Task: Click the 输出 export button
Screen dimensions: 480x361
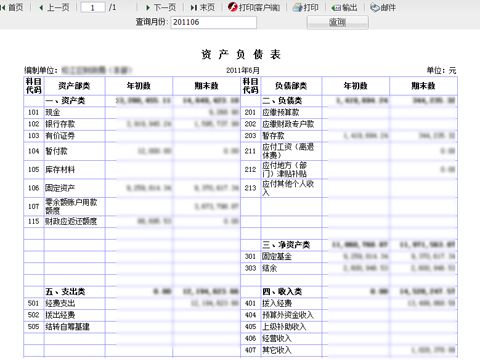Action: [345, 7]
